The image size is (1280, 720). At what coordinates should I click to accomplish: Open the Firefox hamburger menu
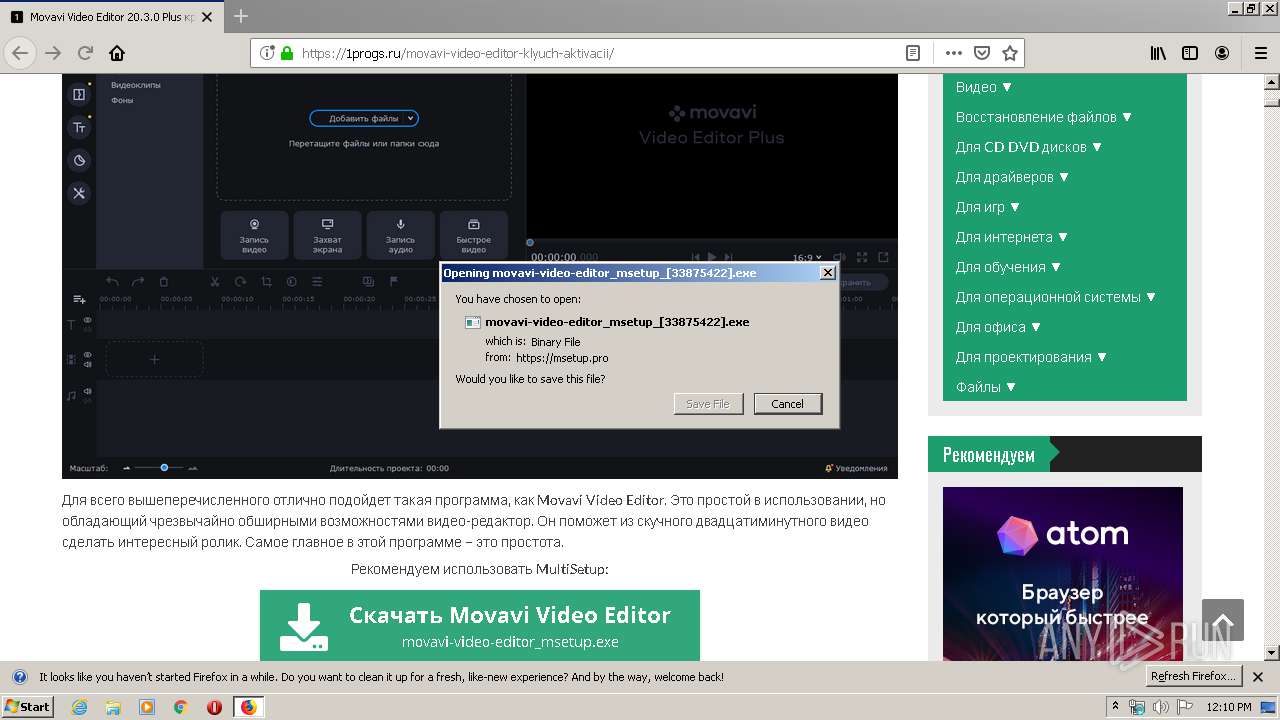point(1260,53)
